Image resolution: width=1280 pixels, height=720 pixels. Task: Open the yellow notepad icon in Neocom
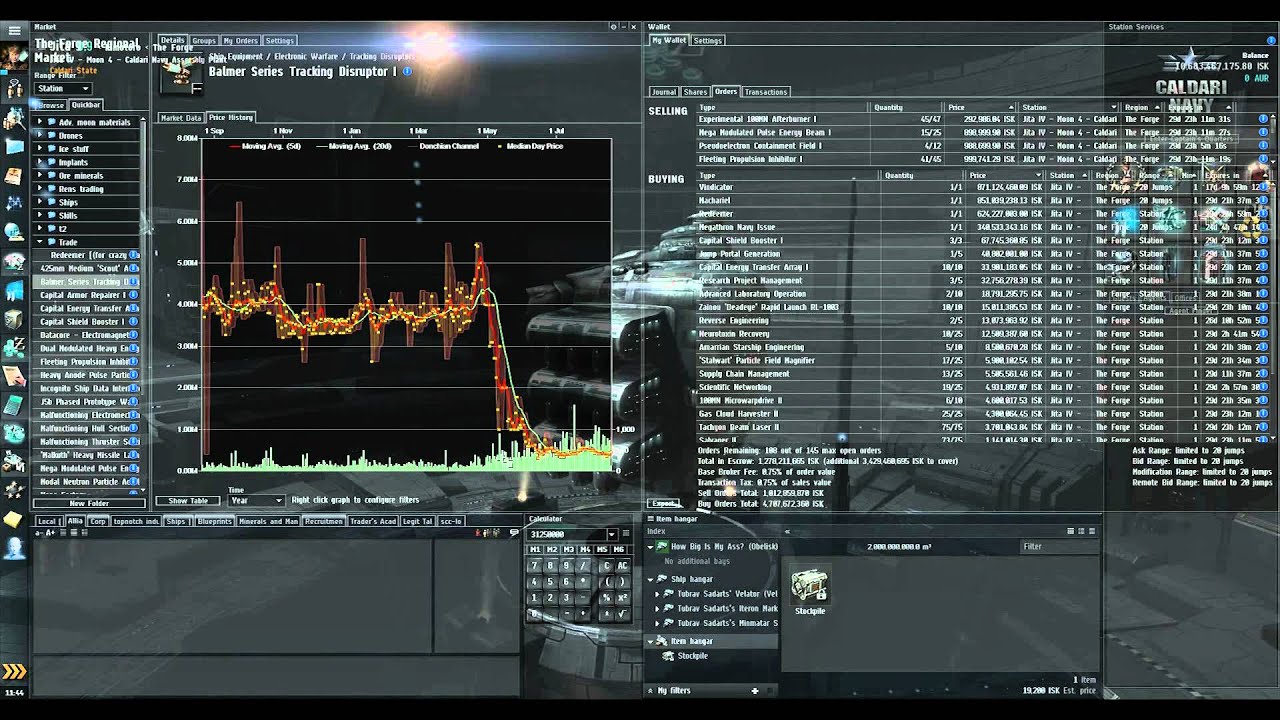(x=14, y=519)
